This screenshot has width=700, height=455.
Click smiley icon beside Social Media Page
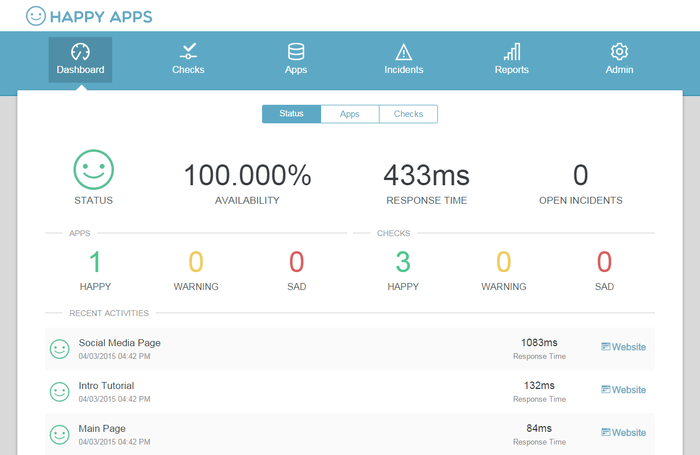pyautogui.click(x=60, y=348)
